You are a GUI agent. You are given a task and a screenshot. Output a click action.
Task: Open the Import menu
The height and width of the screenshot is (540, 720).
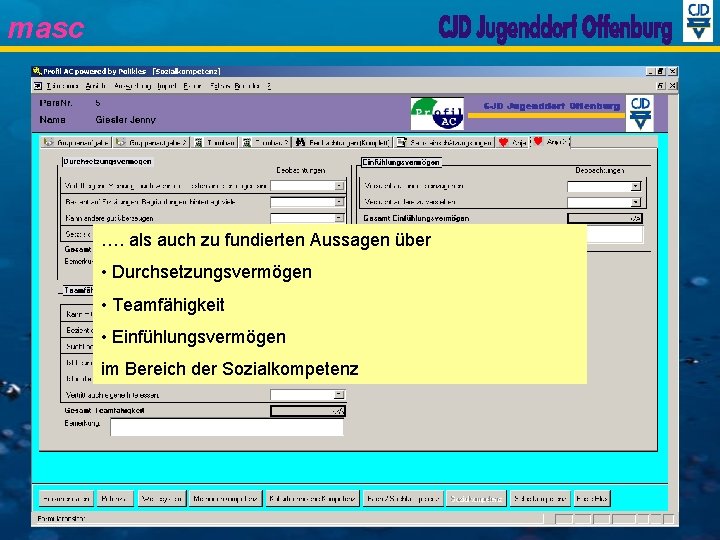(x=167, y=86)
